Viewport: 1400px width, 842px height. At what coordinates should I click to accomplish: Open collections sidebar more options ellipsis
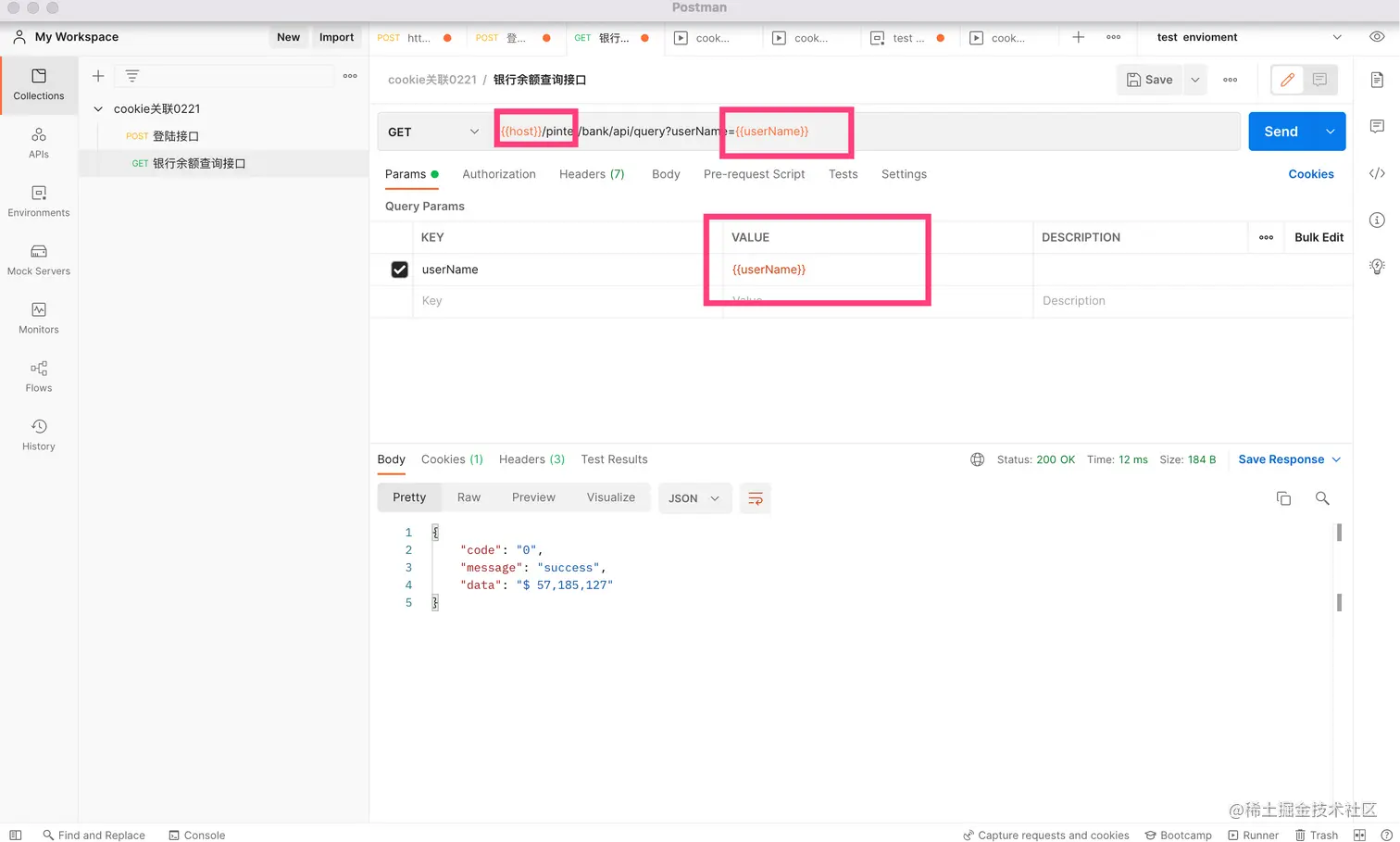click(350, 76)
